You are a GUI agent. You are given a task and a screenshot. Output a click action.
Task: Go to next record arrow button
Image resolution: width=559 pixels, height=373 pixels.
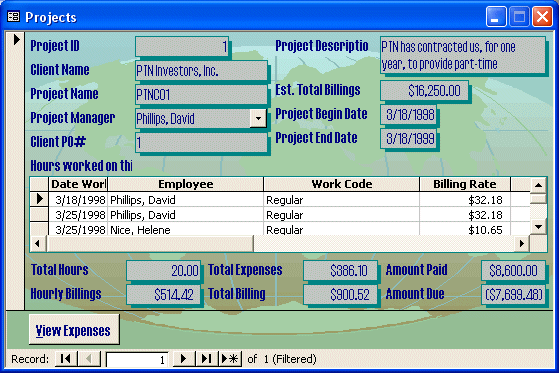pyautogui.click(x=184, y=358)
